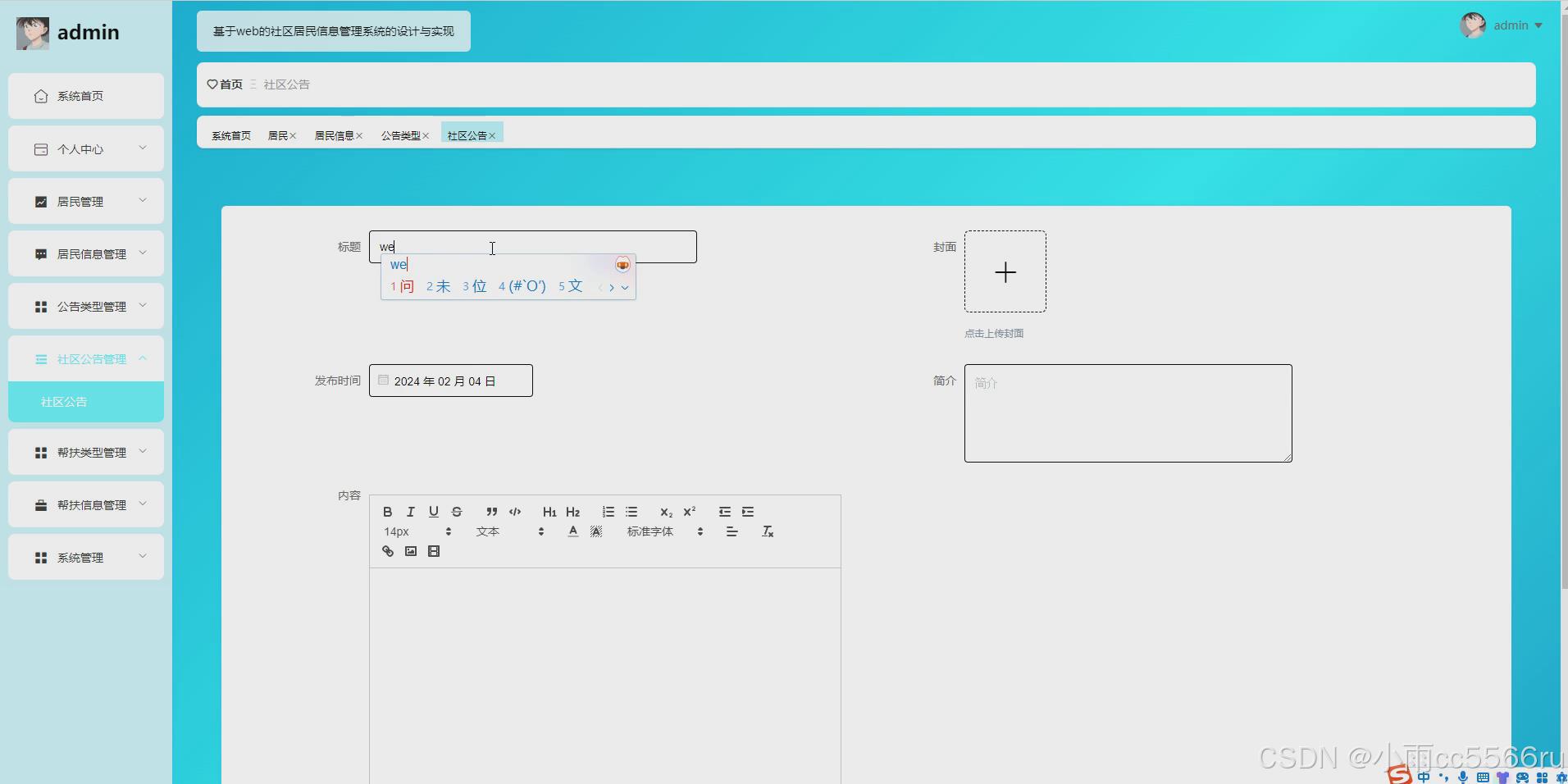
Task: Toggle strikethrough formatting in editor
Action: tap(457, 512)
